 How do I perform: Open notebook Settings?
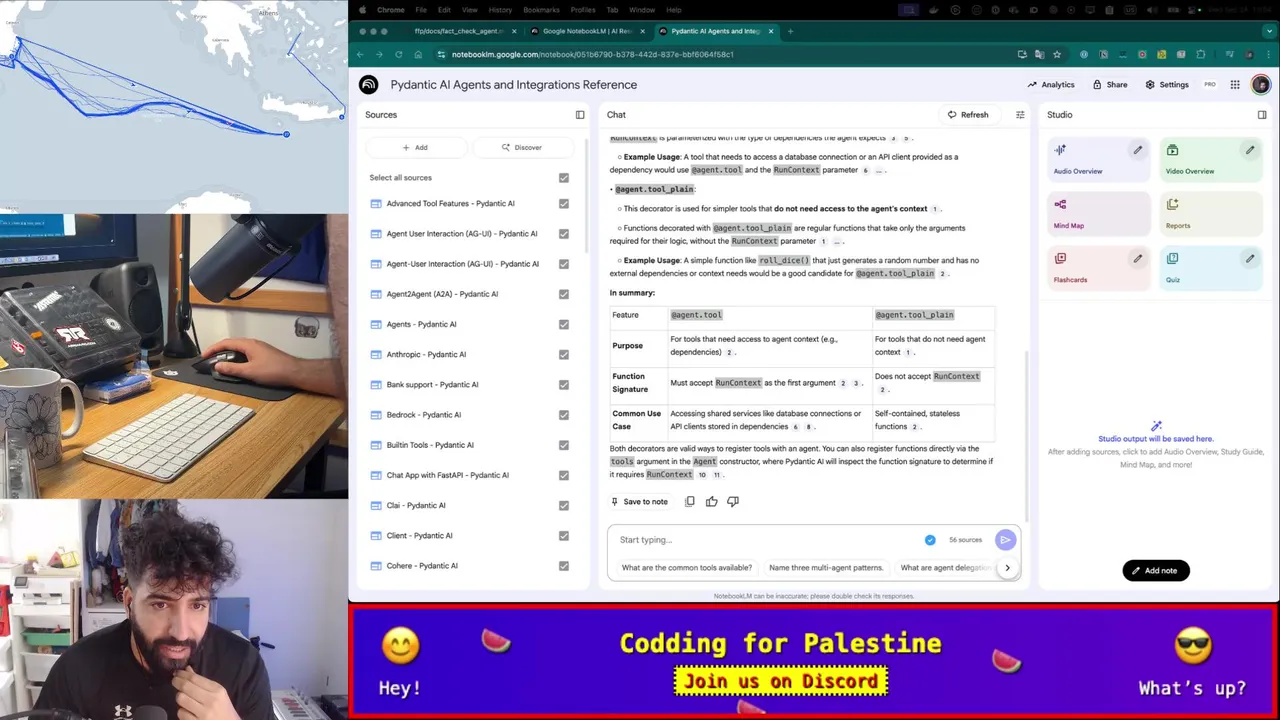(x=1166, y=85)
